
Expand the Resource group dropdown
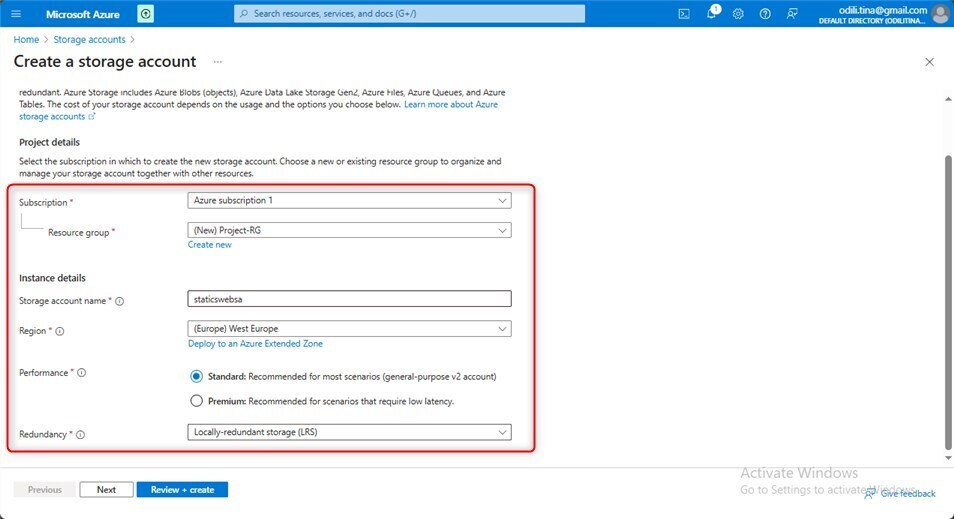pos(349,230)
